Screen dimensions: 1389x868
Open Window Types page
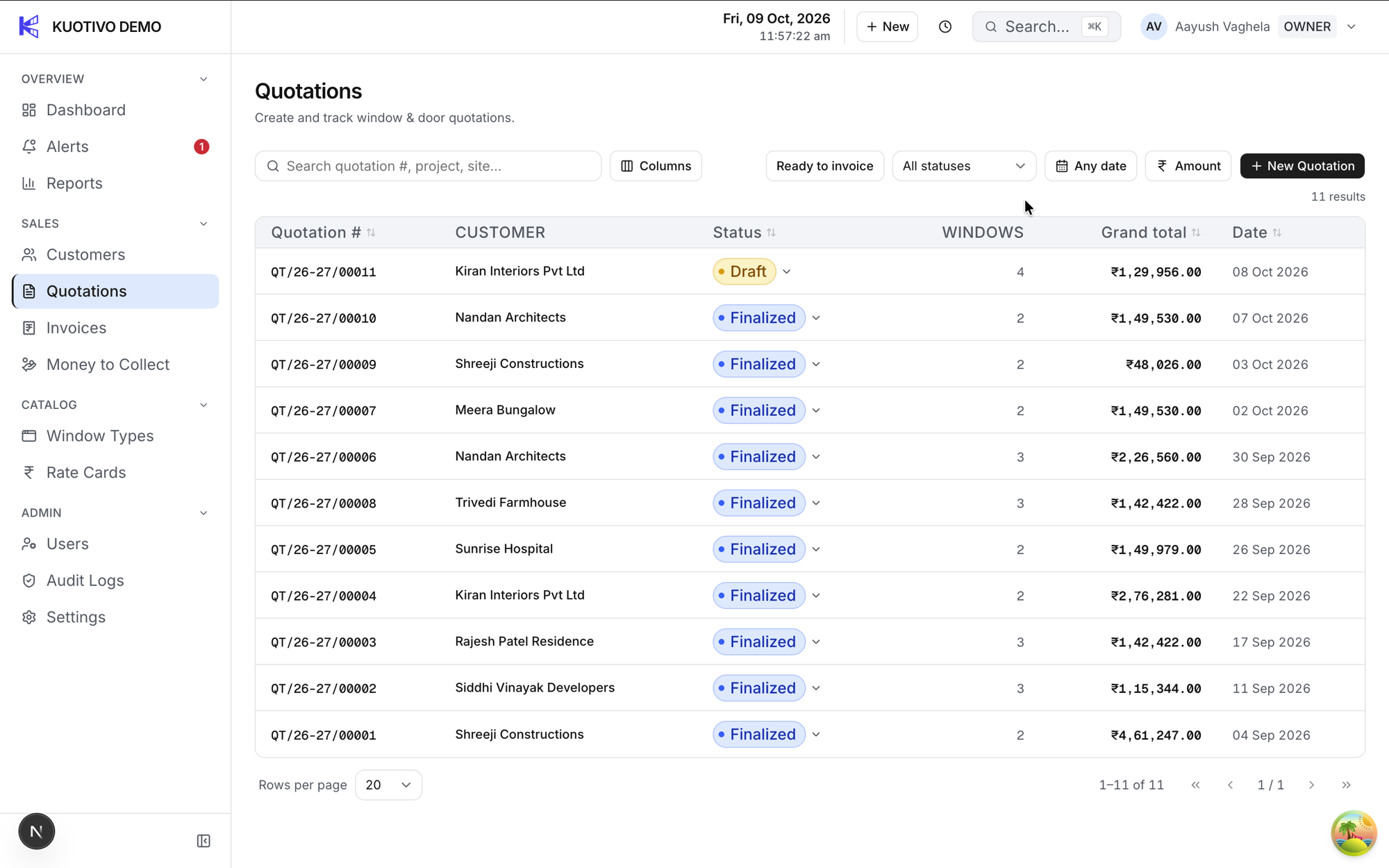coord(115,436)
